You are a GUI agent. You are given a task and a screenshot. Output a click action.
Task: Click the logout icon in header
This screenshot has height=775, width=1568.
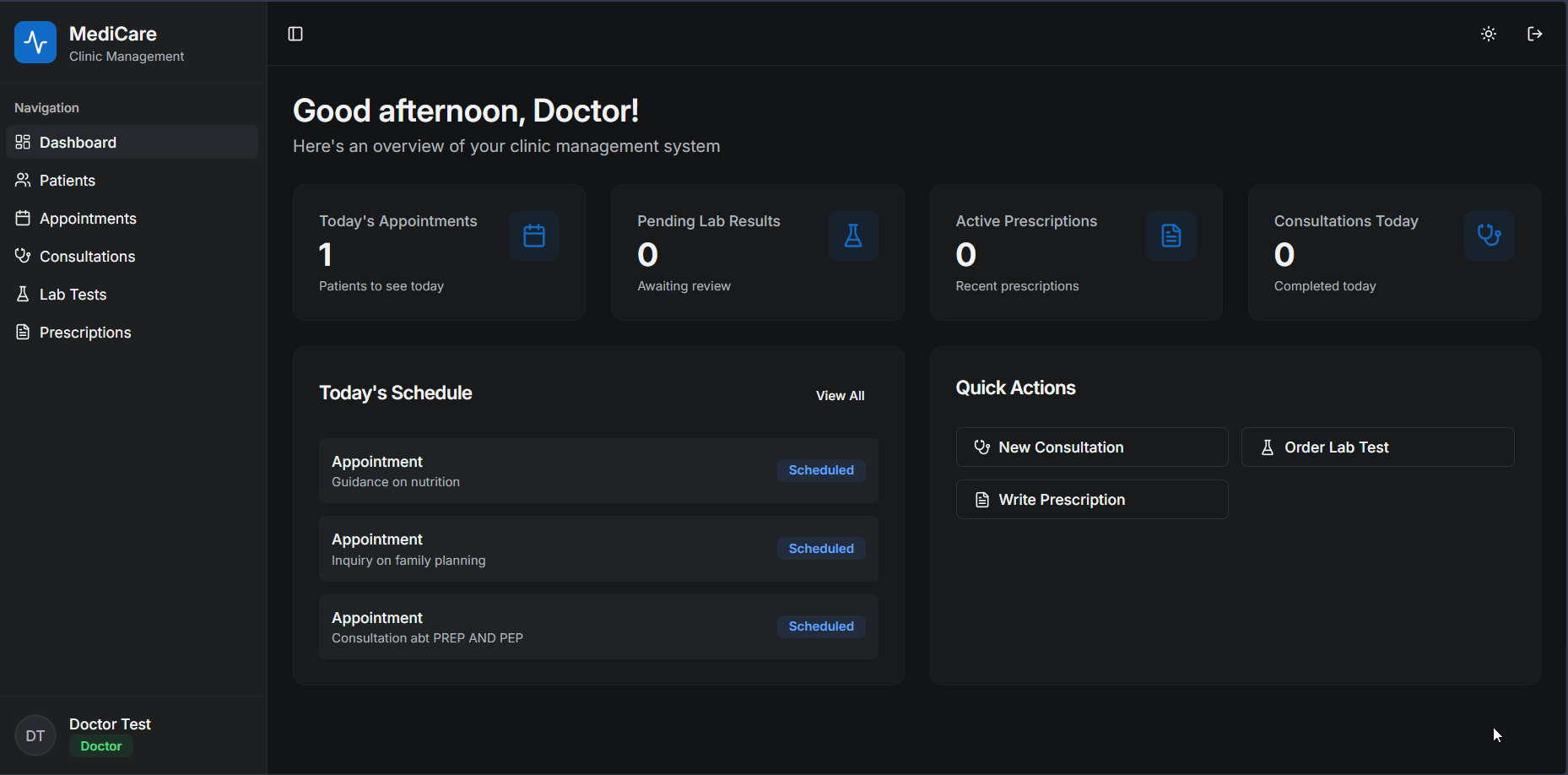click(x=1534, y=34)
